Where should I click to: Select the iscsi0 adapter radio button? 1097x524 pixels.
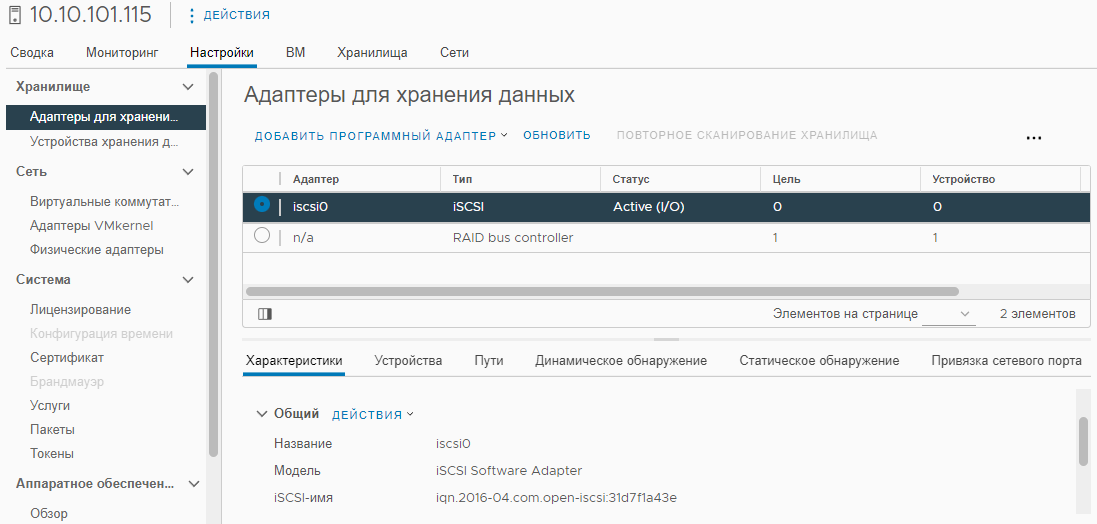262,204
